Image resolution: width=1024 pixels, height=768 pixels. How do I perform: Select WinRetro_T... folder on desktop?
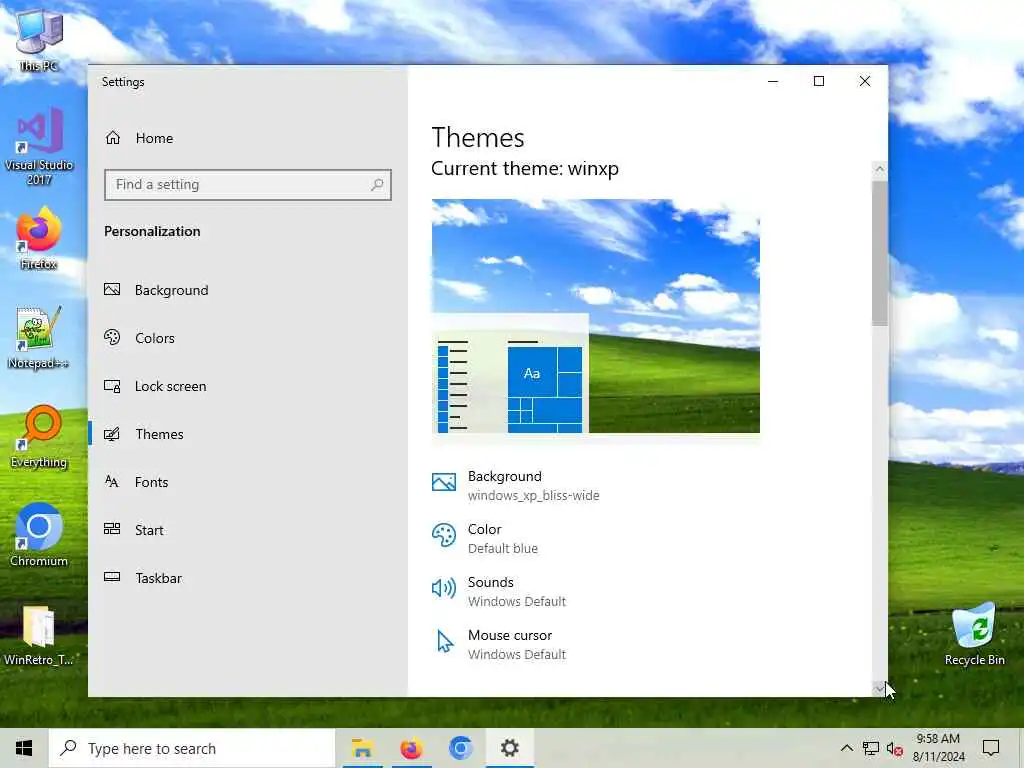[x=39, y=635]
